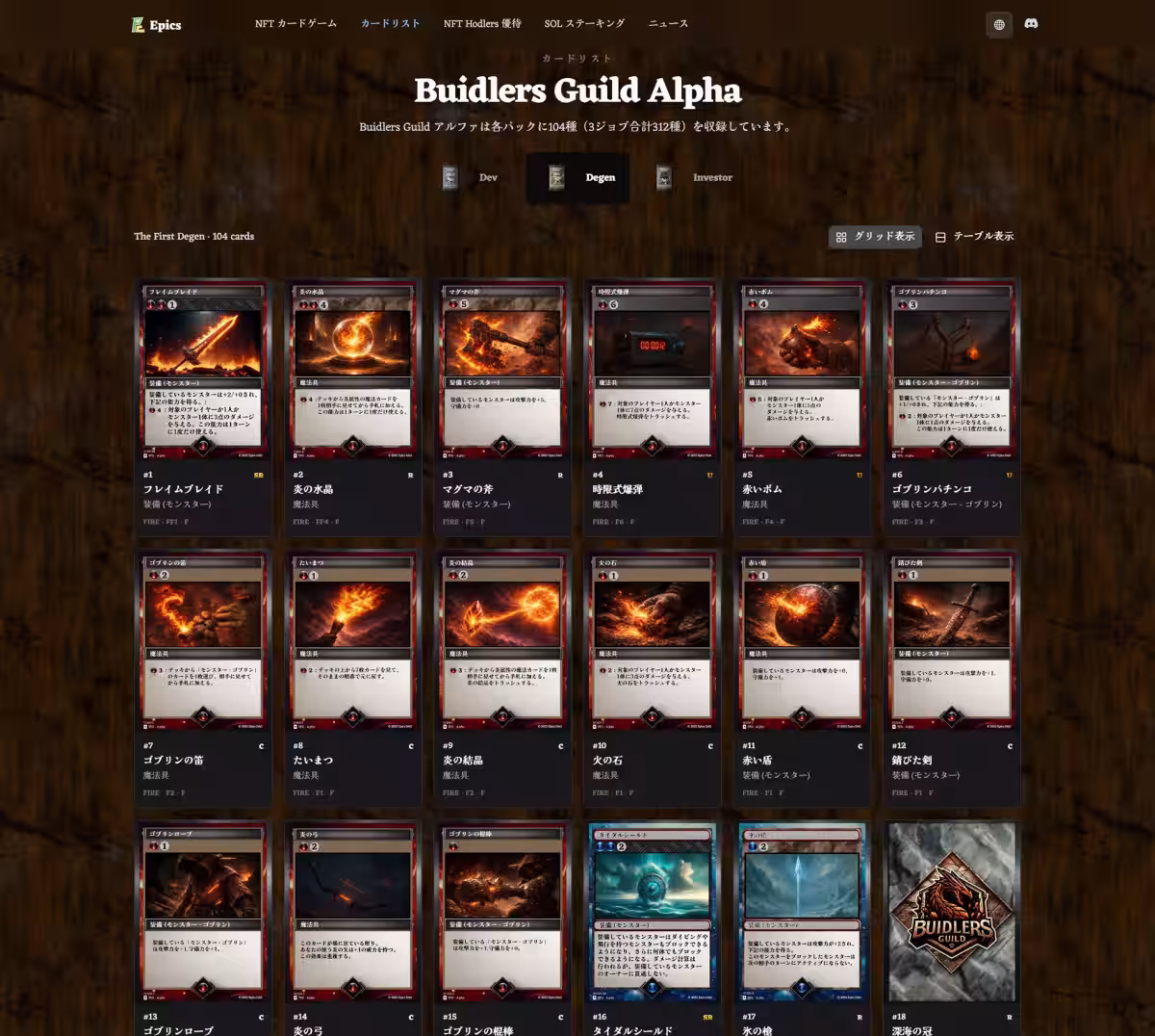Click the Degen pack card icon
The width and height of the screenshot is (1155, 1036).
(556, 177)
